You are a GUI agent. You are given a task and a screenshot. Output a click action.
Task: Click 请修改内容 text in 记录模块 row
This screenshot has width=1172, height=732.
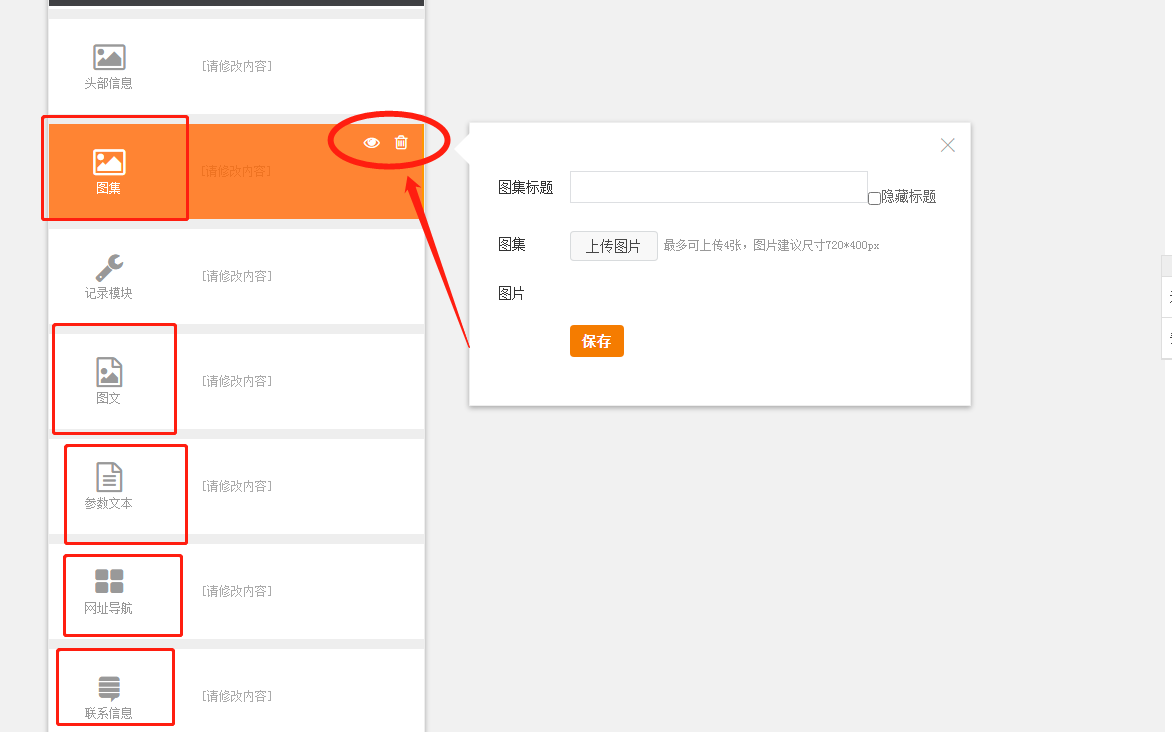tap(237, 276)
